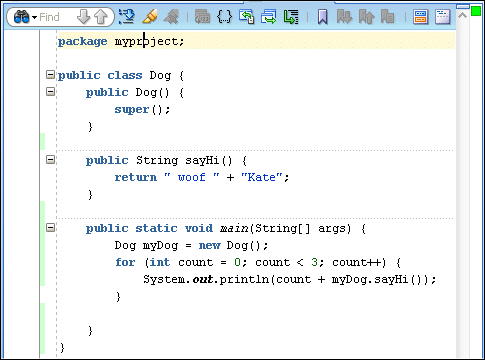Viewport: 485px width, 360px height.
Task: Click the curly braces code icon
Action: tap(224, 17)
